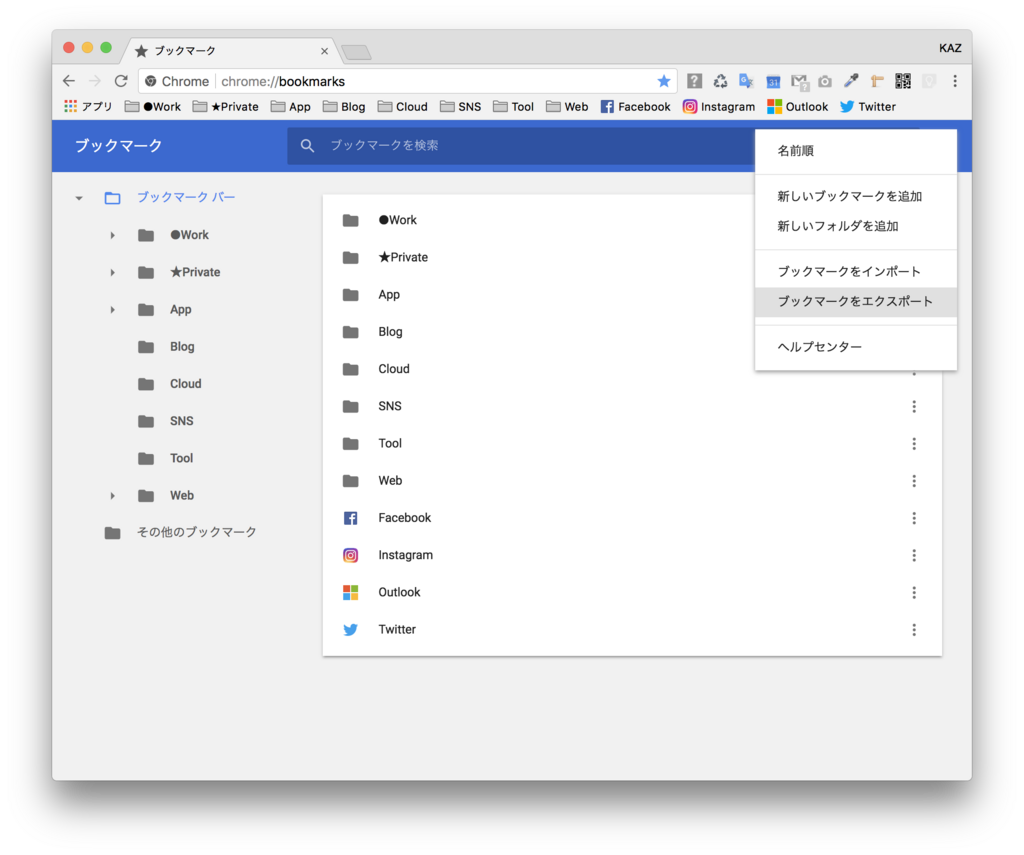This screenshot has width=1024, height=855.
Task: Select the Outlook bookmark in main list
Action: coord(632,592)
